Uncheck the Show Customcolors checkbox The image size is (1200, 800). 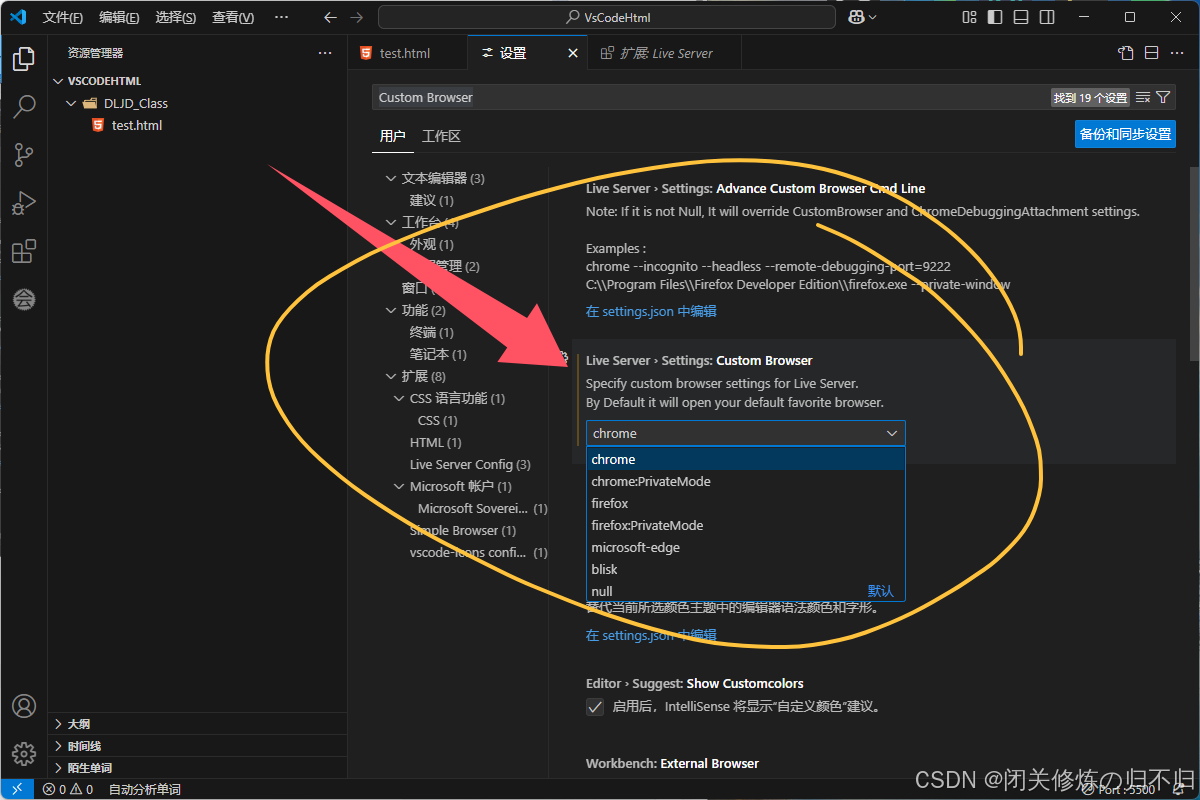[595, 706]
